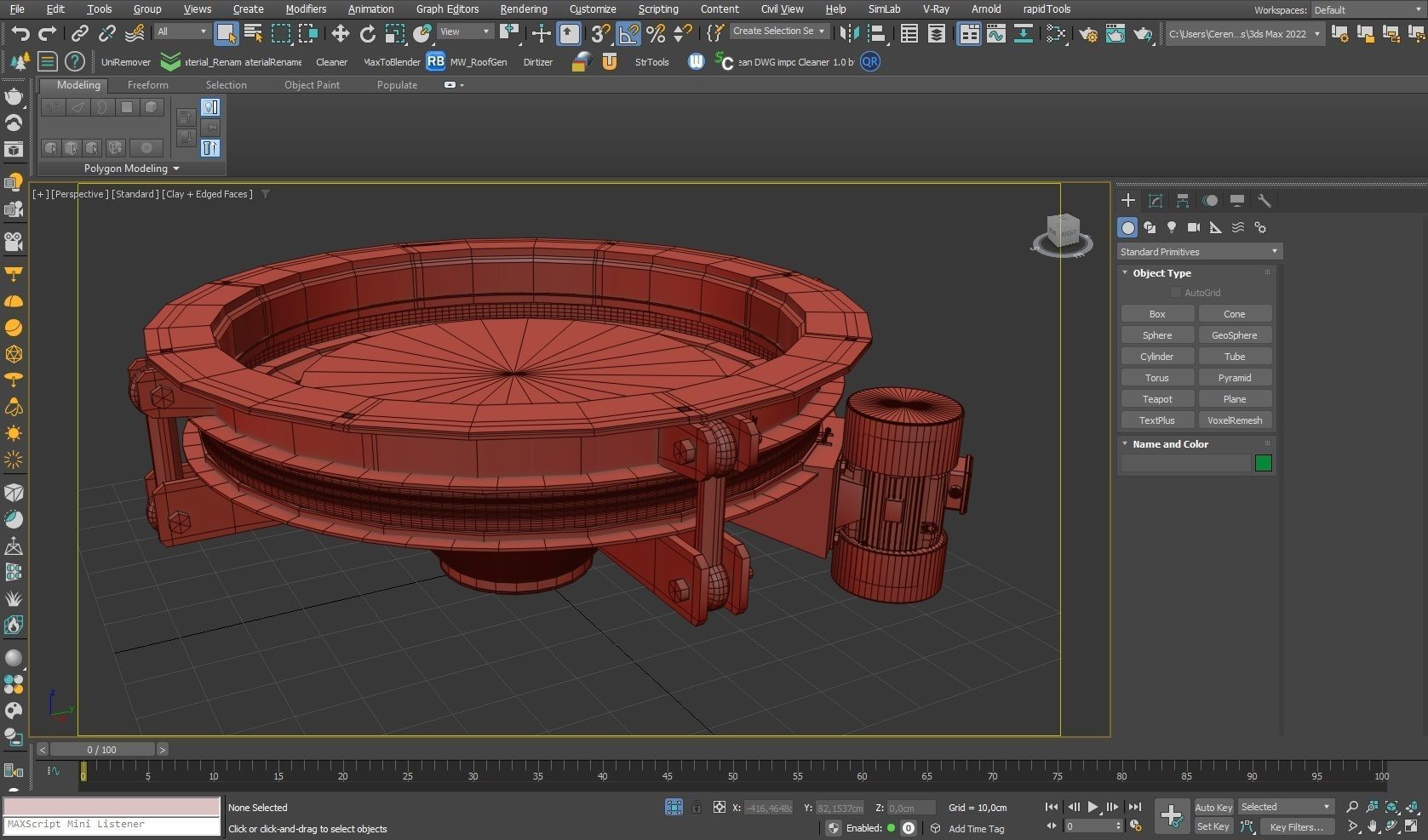Click the Align tool icon
The image size is (1428, 840).
pyautogui.click(x=876, y=33)
